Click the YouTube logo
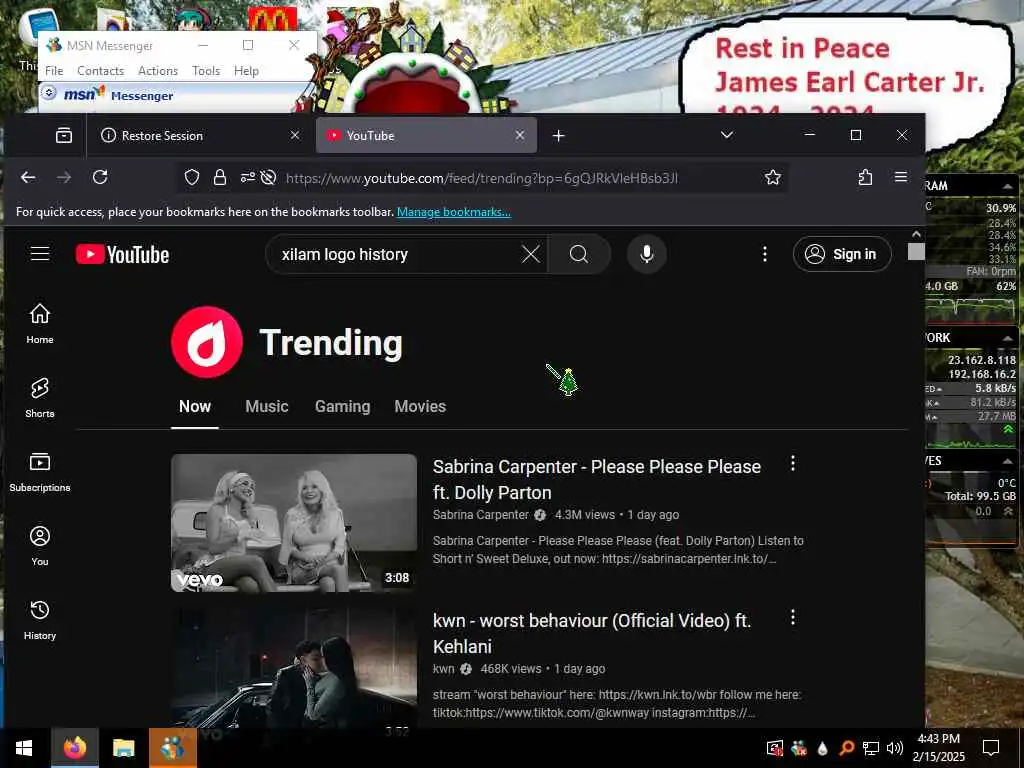The image size is (1024, 768). 122,254
